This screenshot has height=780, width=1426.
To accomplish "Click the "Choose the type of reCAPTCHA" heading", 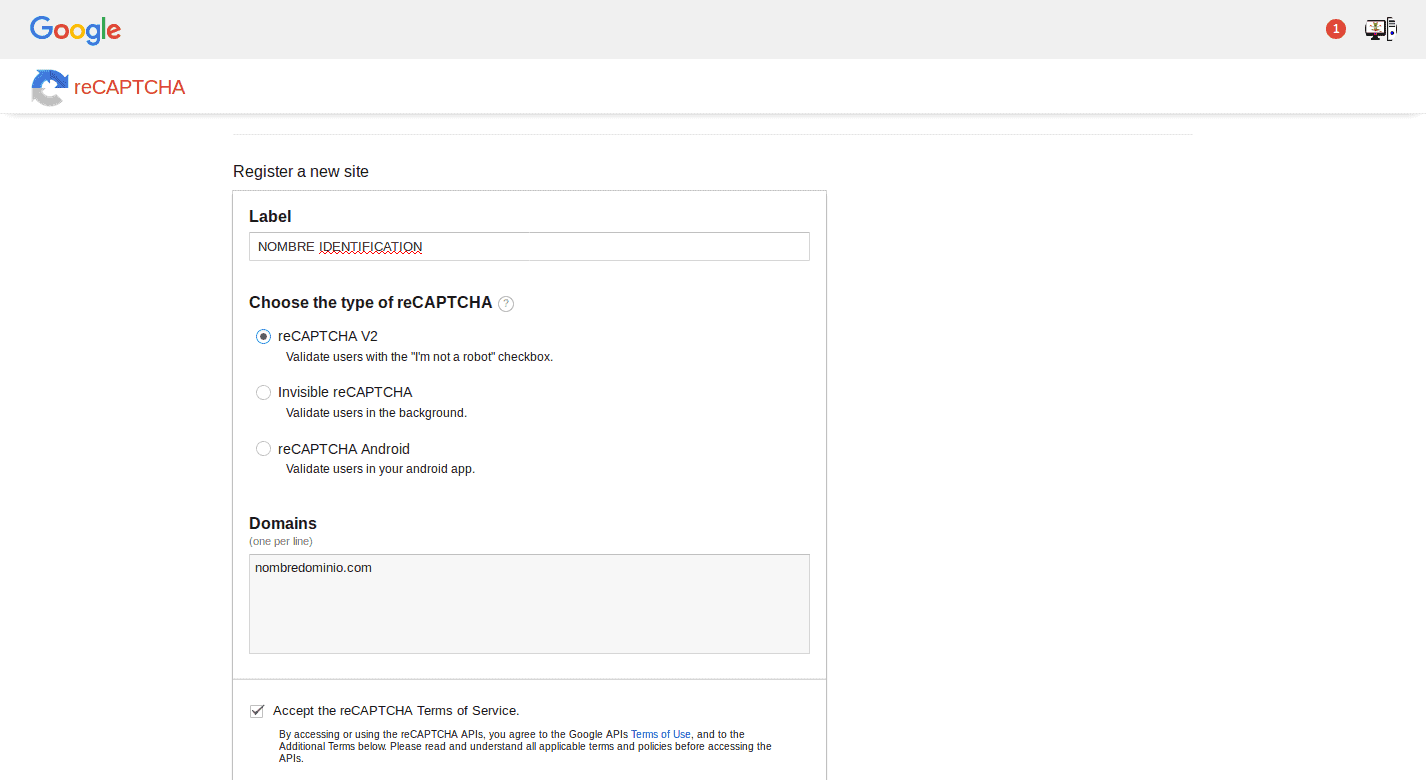I will tap(370, 303).
